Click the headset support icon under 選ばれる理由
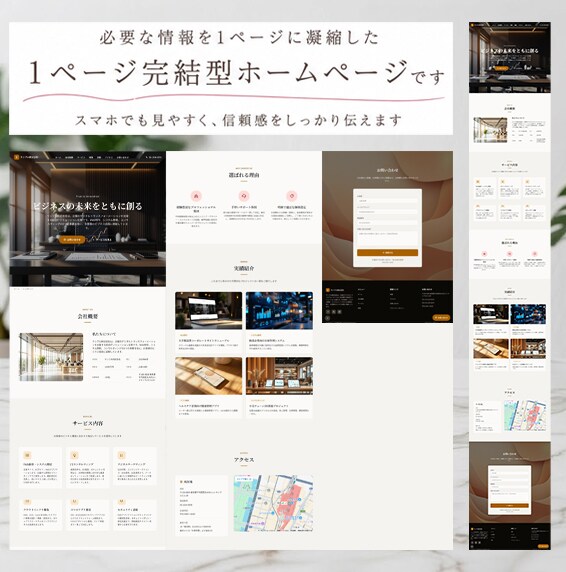Image resolution: width=566 pixels, height=572 pixels. point(244,196)
